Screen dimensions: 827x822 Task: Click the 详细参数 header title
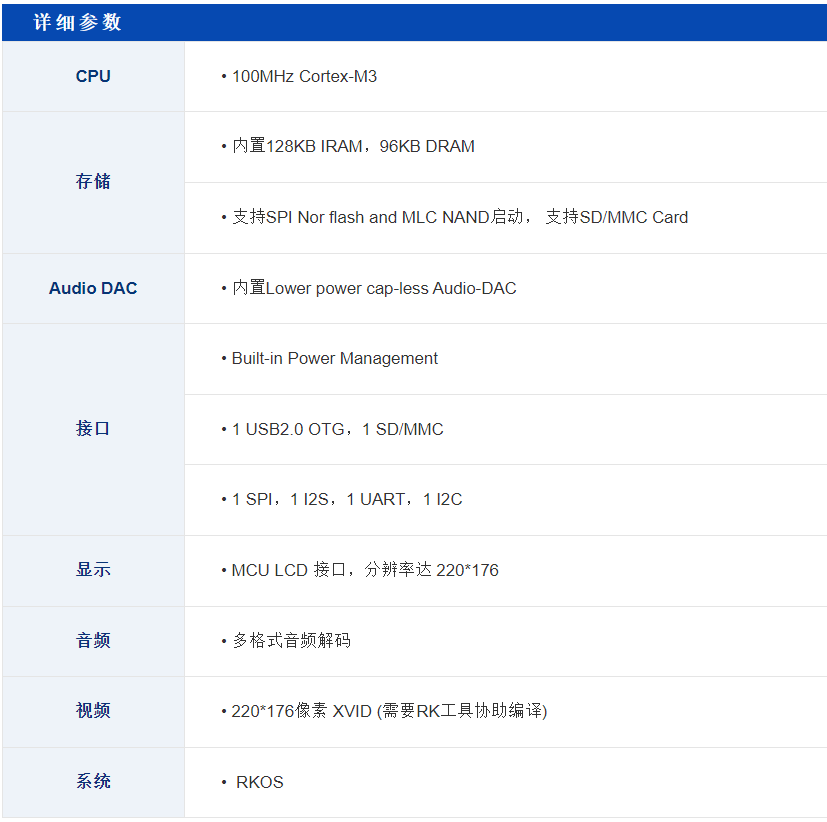click(x=78, y=22)
